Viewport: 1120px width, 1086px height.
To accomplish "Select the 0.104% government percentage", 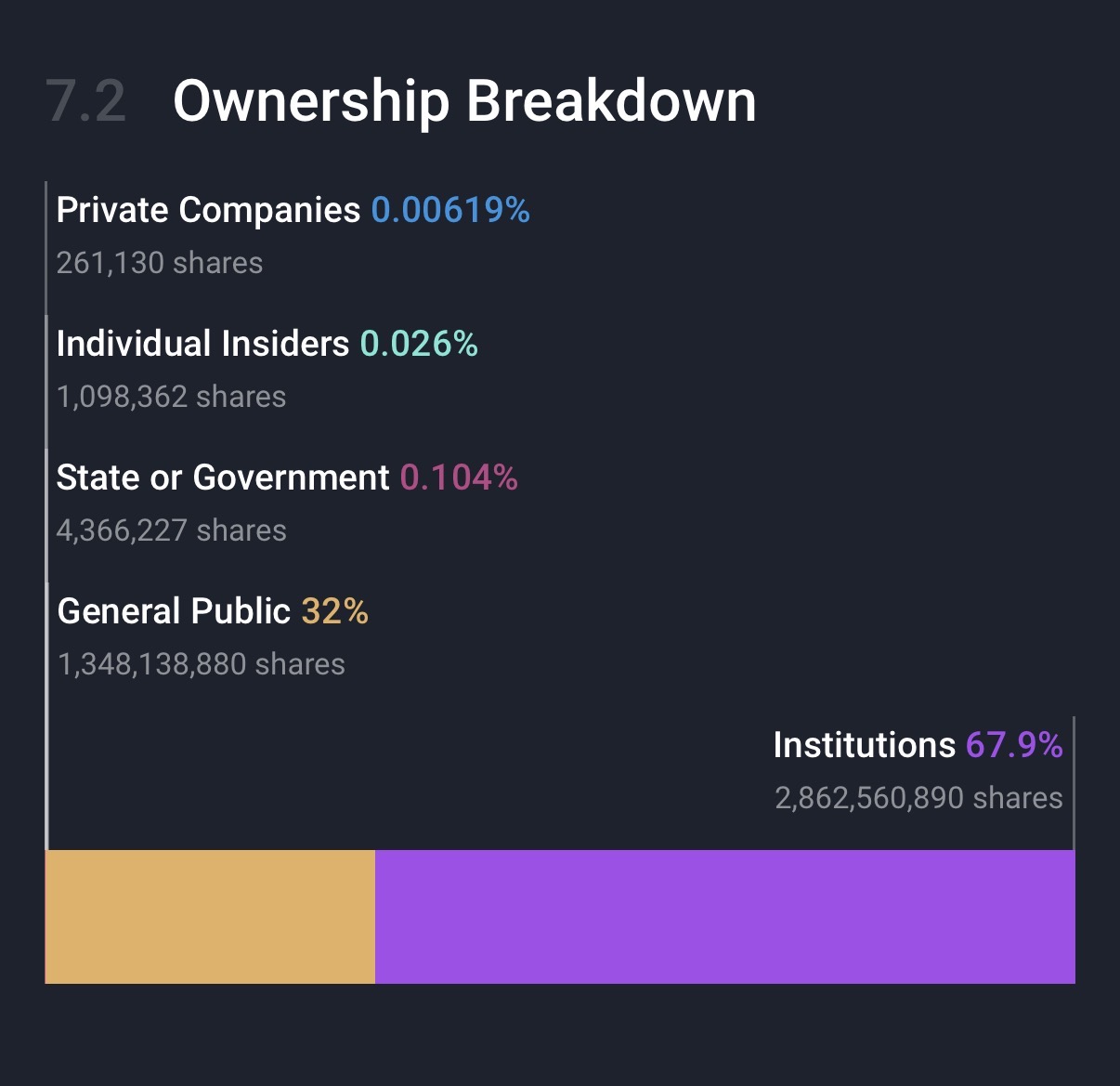I will 459,478.
